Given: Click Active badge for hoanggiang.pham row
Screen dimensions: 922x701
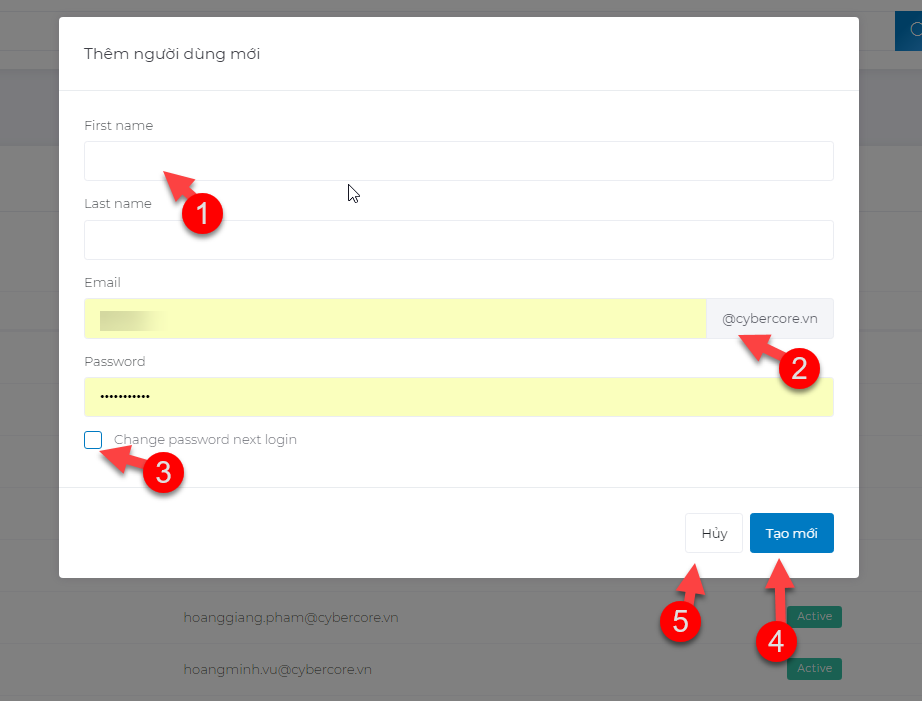Looking at the screenshot, I should click(814, 616).
